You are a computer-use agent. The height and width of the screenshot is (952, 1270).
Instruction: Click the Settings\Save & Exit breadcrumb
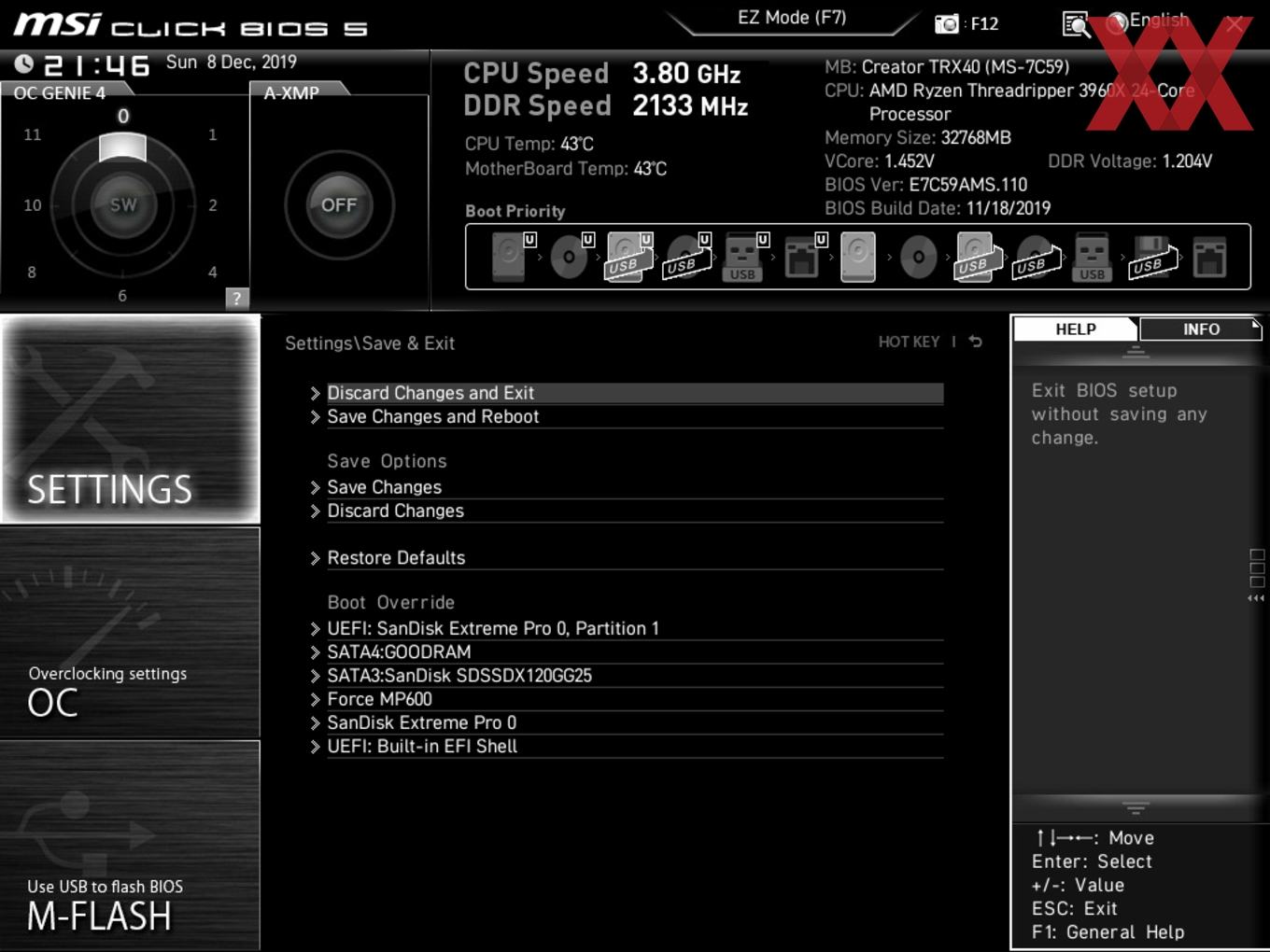(x=370, y=343)
